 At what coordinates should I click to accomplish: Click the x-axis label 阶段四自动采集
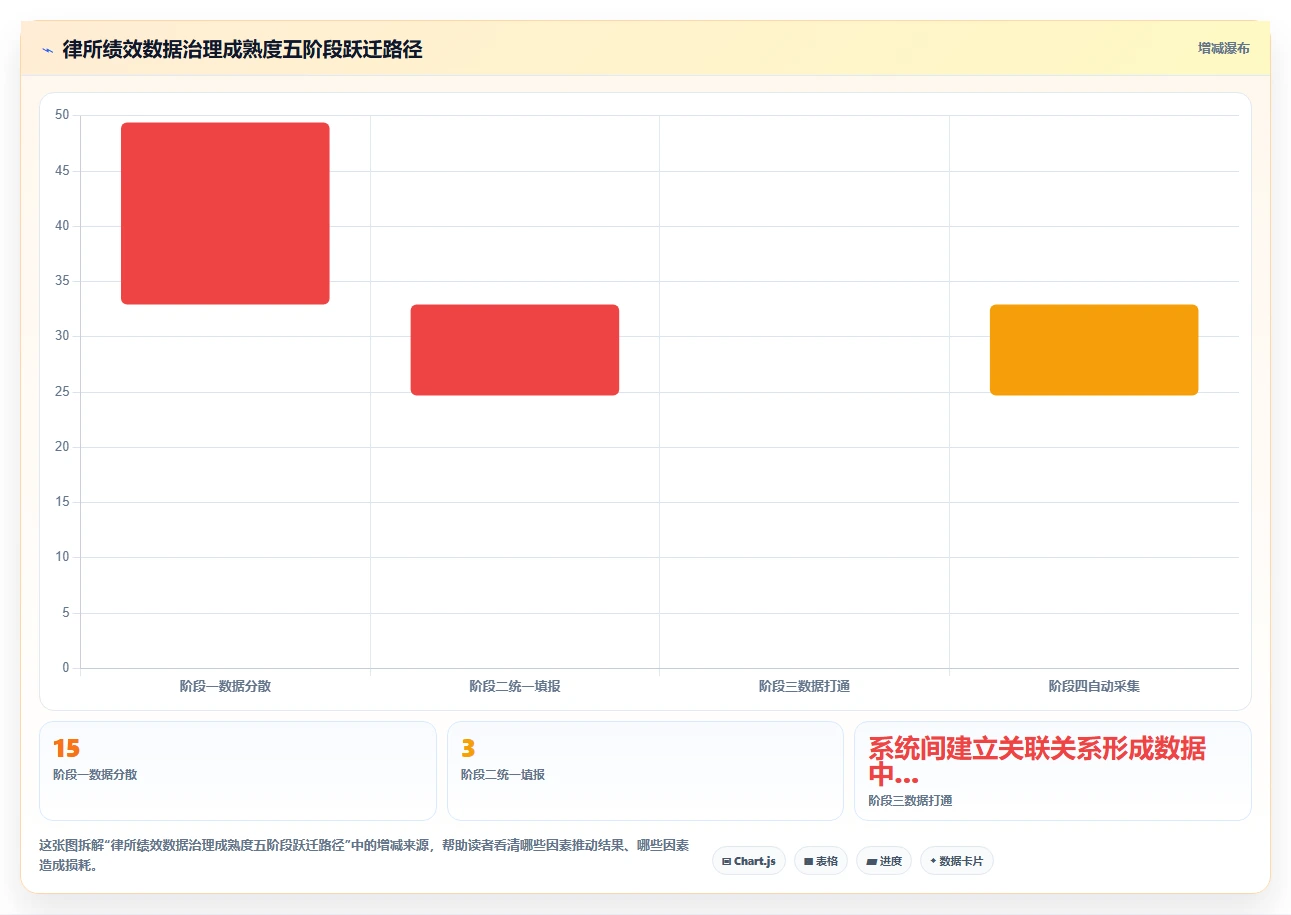pyautogui.click(x=1094, y=686)
